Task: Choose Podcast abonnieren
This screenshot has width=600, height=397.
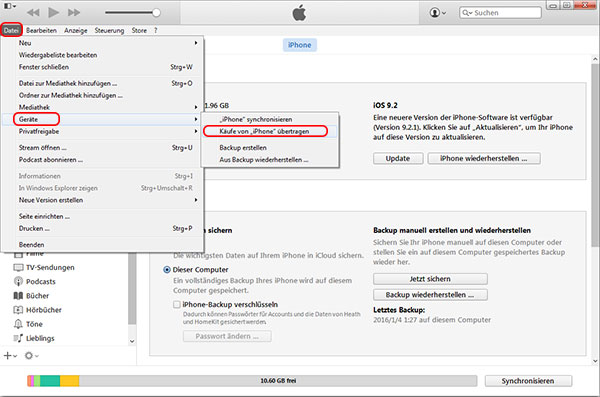Action: pos(102,160)
